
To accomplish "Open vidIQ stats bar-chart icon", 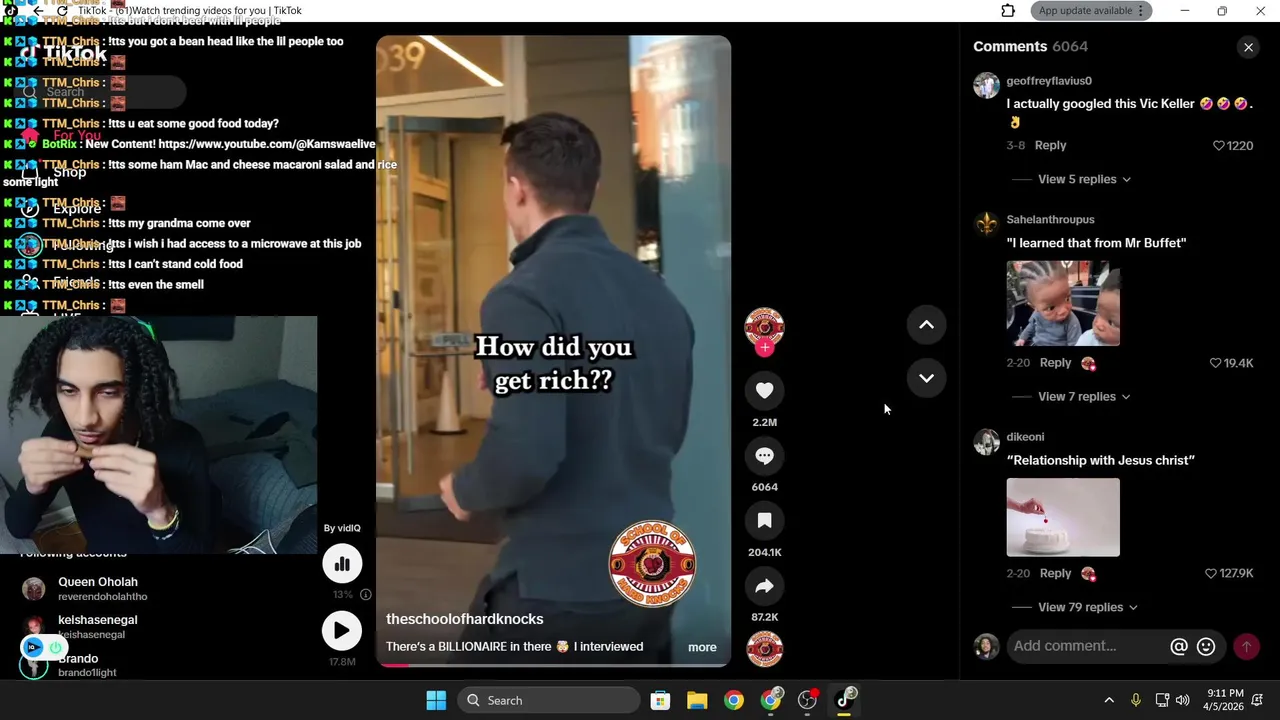I will tap(342, 564).
